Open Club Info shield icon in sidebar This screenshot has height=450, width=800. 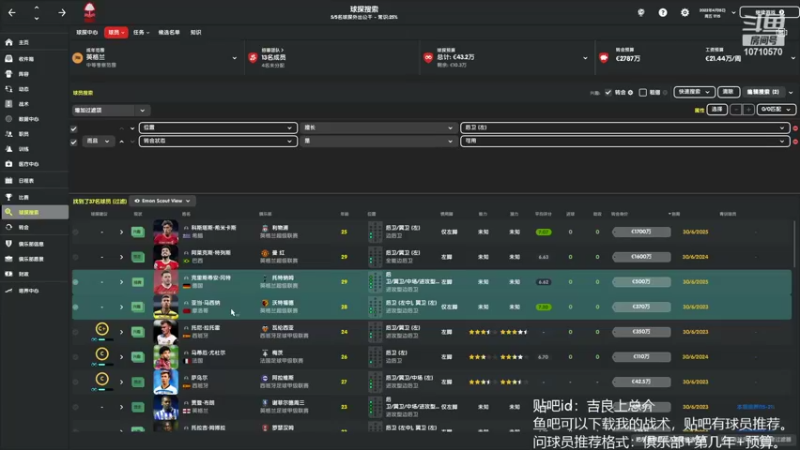click(9, 244)
